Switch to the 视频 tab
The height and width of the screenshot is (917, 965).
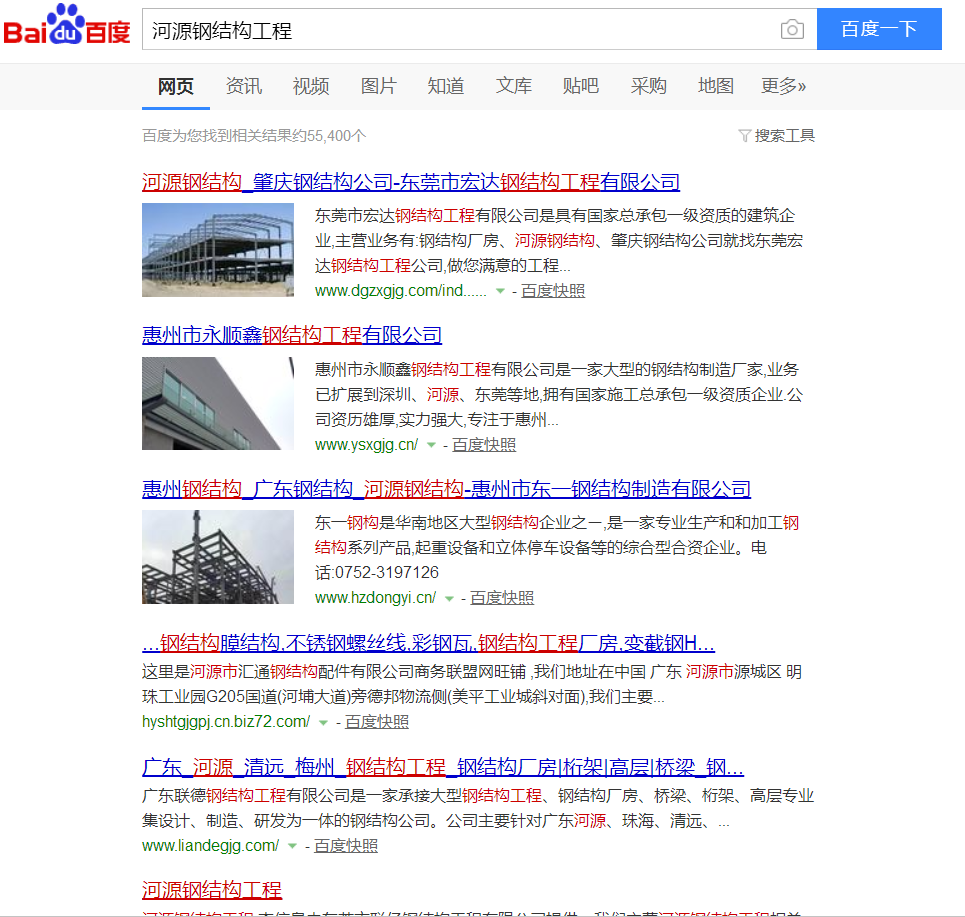pyautogui.click(x=311, y=86)
